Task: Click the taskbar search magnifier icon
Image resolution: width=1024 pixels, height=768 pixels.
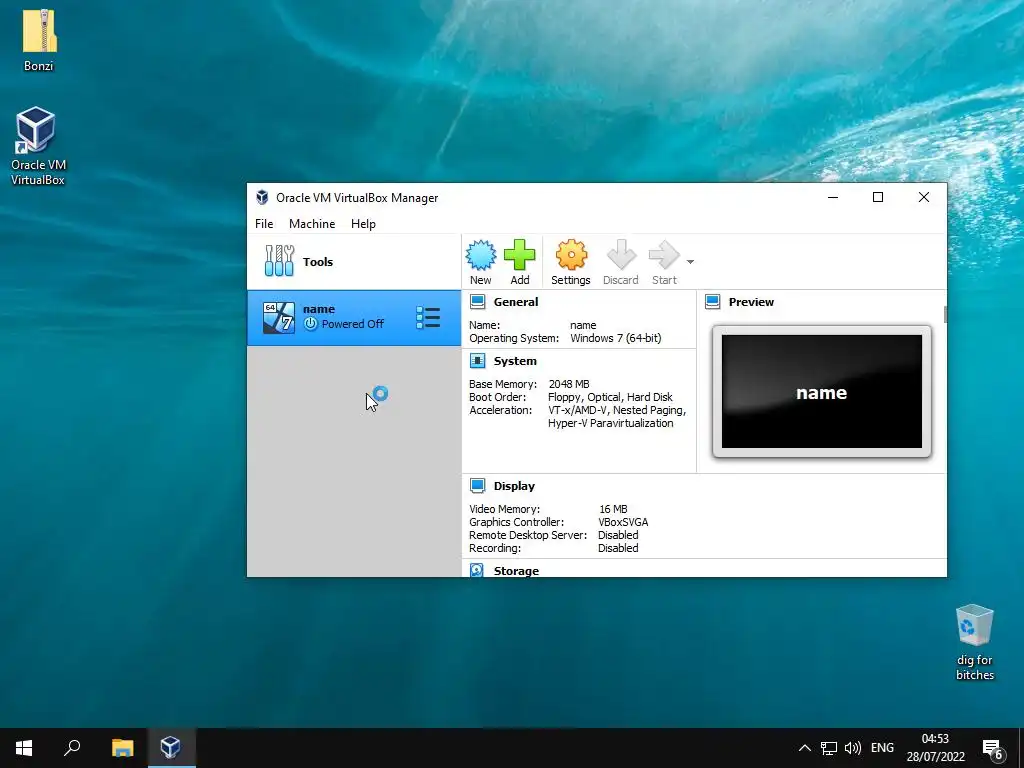Action: coord(72,748)
